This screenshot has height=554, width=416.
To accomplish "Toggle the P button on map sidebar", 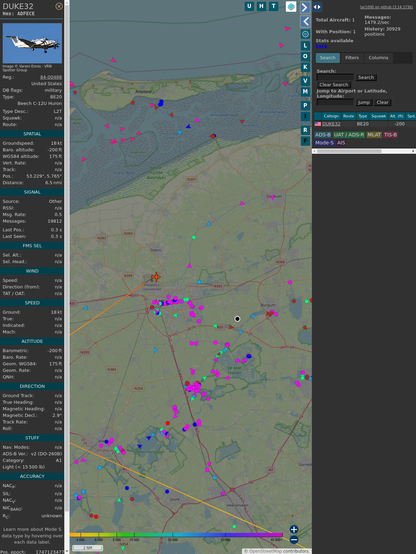I will [x=305, y=105].
